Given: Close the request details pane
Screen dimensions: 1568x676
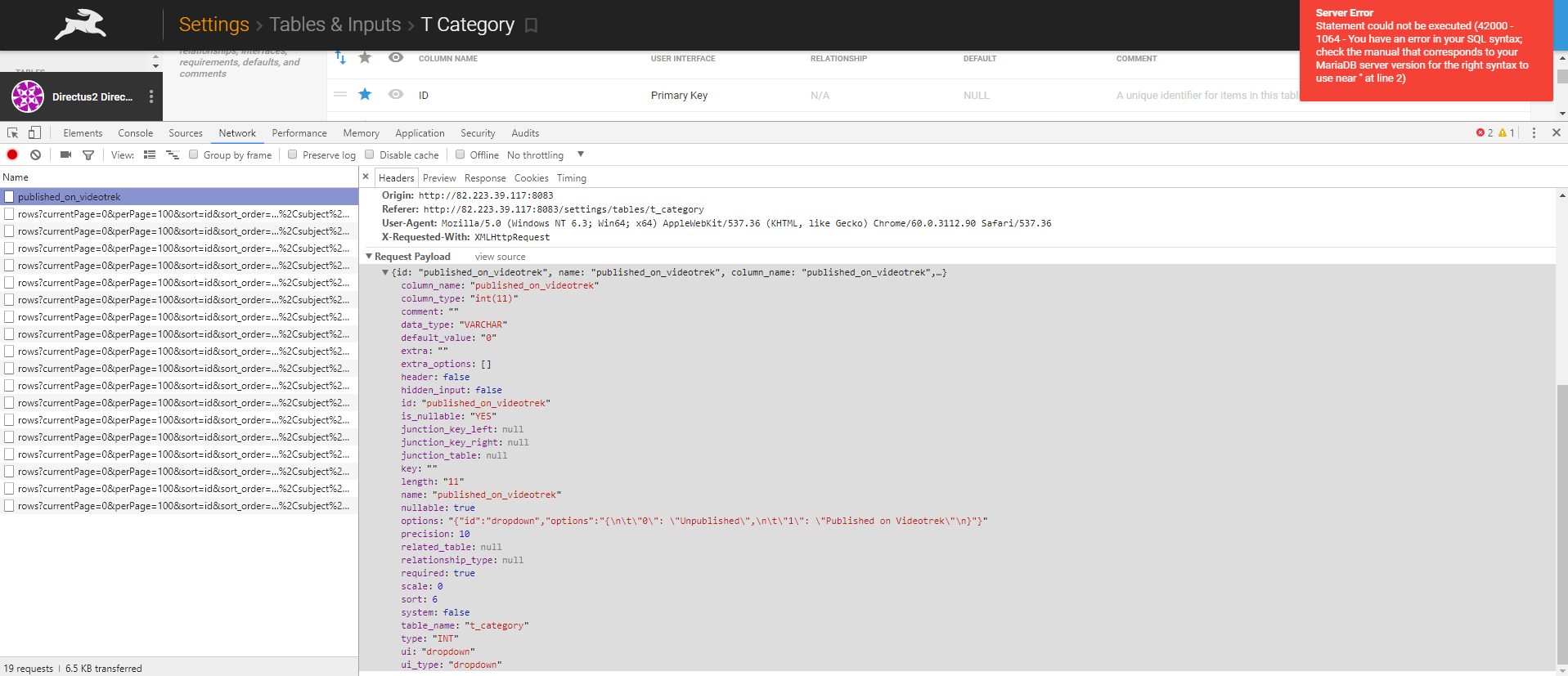Looking at the screenshot, I should [x=366, y=177].
